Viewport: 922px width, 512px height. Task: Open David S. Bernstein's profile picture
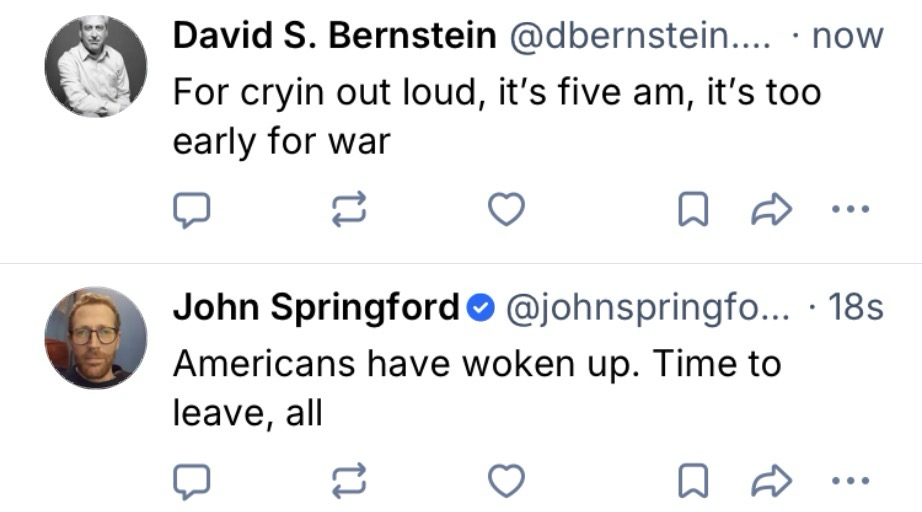pos(96,67)
